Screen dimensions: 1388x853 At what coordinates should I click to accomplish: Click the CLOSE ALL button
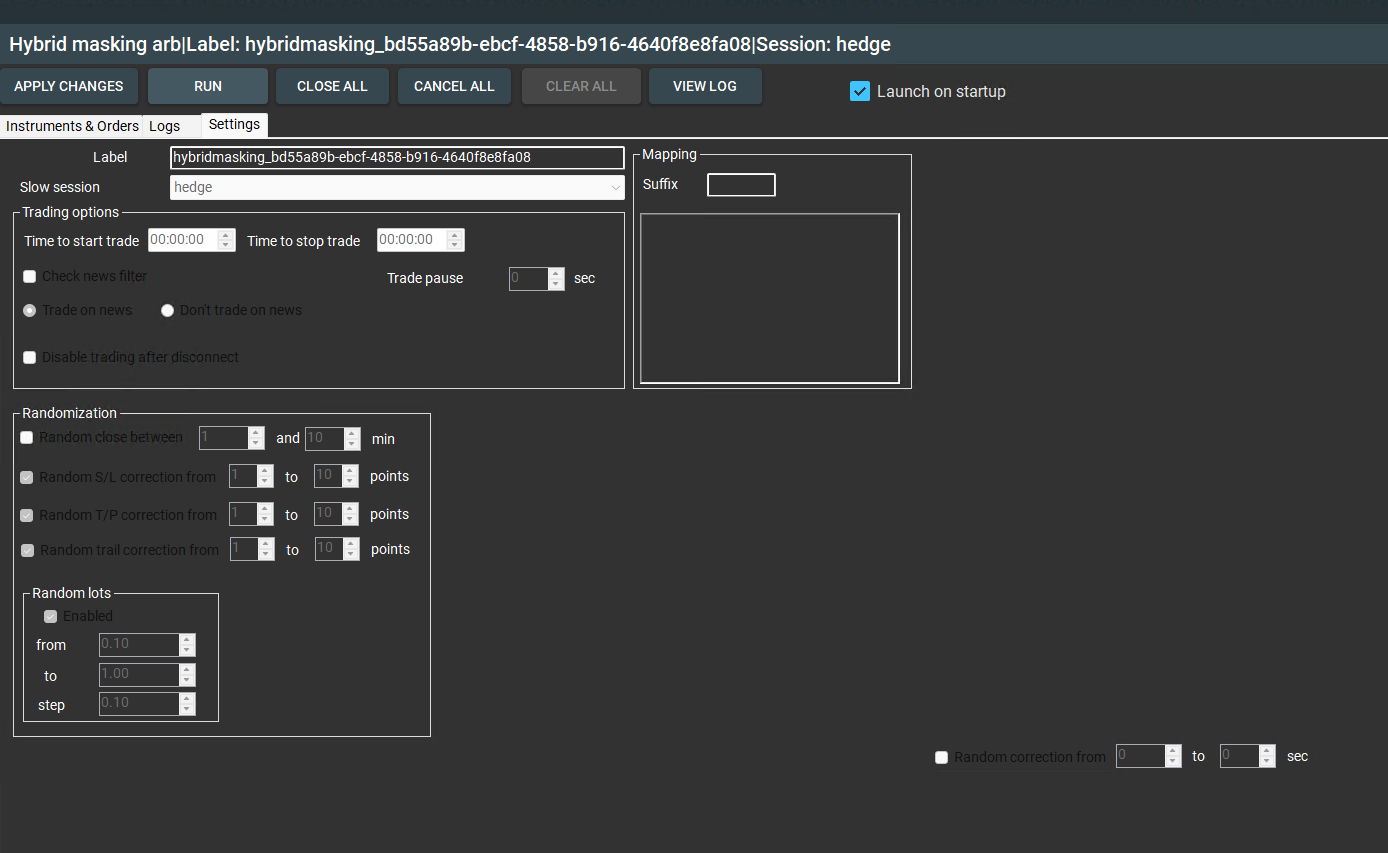[332, 86]
